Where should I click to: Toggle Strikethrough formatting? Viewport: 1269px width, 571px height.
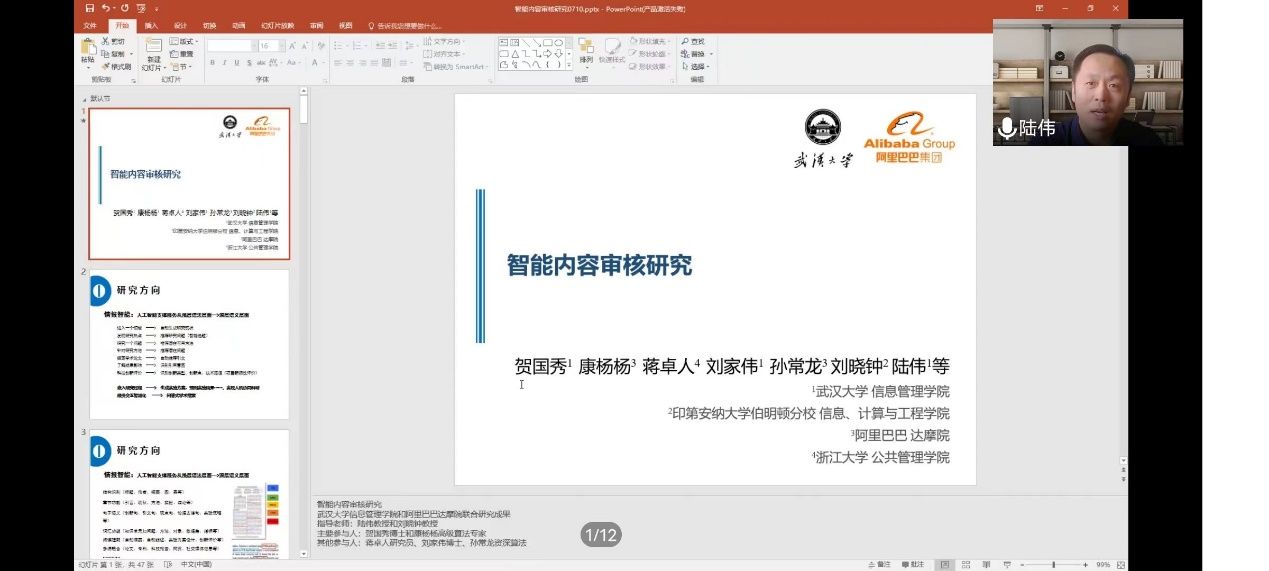click(260, 62)
